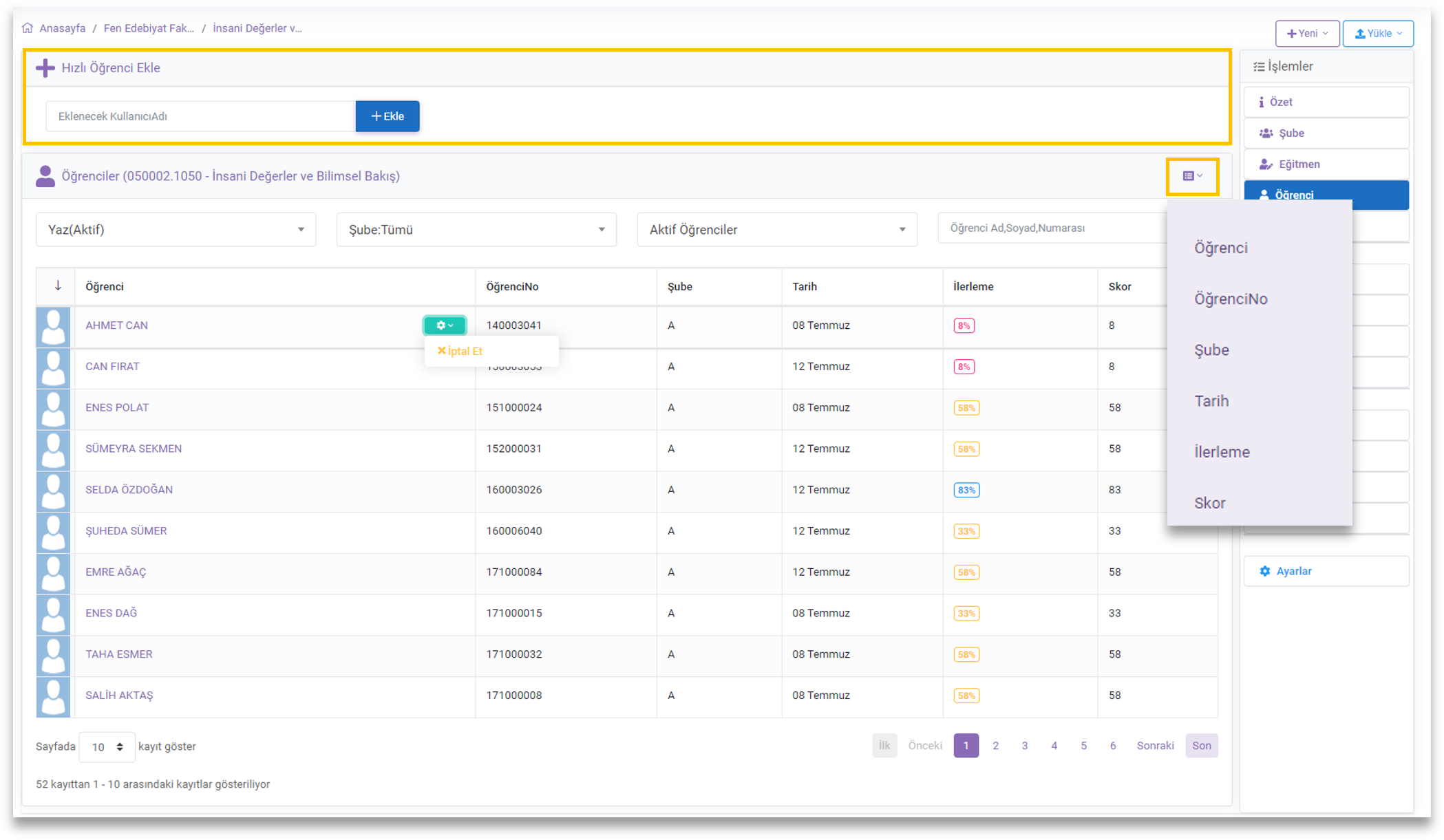Image resolution: width=1444 pixels, height=840 pixels.
Task: Expand the Şube:Tümü dropdown
Action: click(x=476, y=230)
